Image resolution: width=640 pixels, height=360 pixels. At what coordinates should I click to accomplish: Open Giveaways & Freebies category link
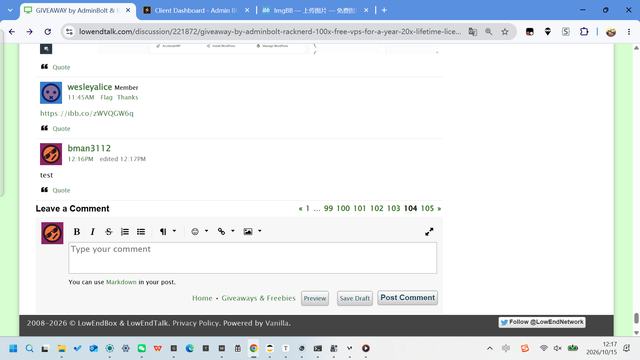point(258,298)
